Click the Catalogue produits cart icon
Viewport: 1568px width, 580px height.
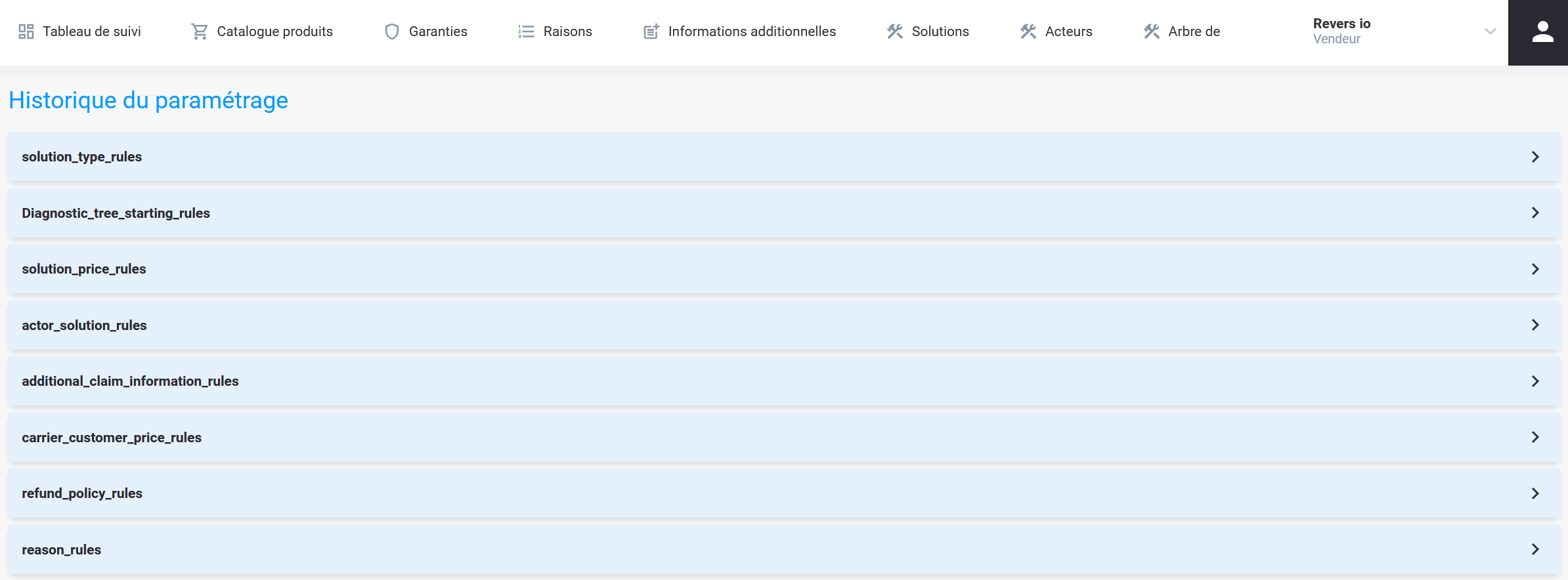tap(200, 31)
